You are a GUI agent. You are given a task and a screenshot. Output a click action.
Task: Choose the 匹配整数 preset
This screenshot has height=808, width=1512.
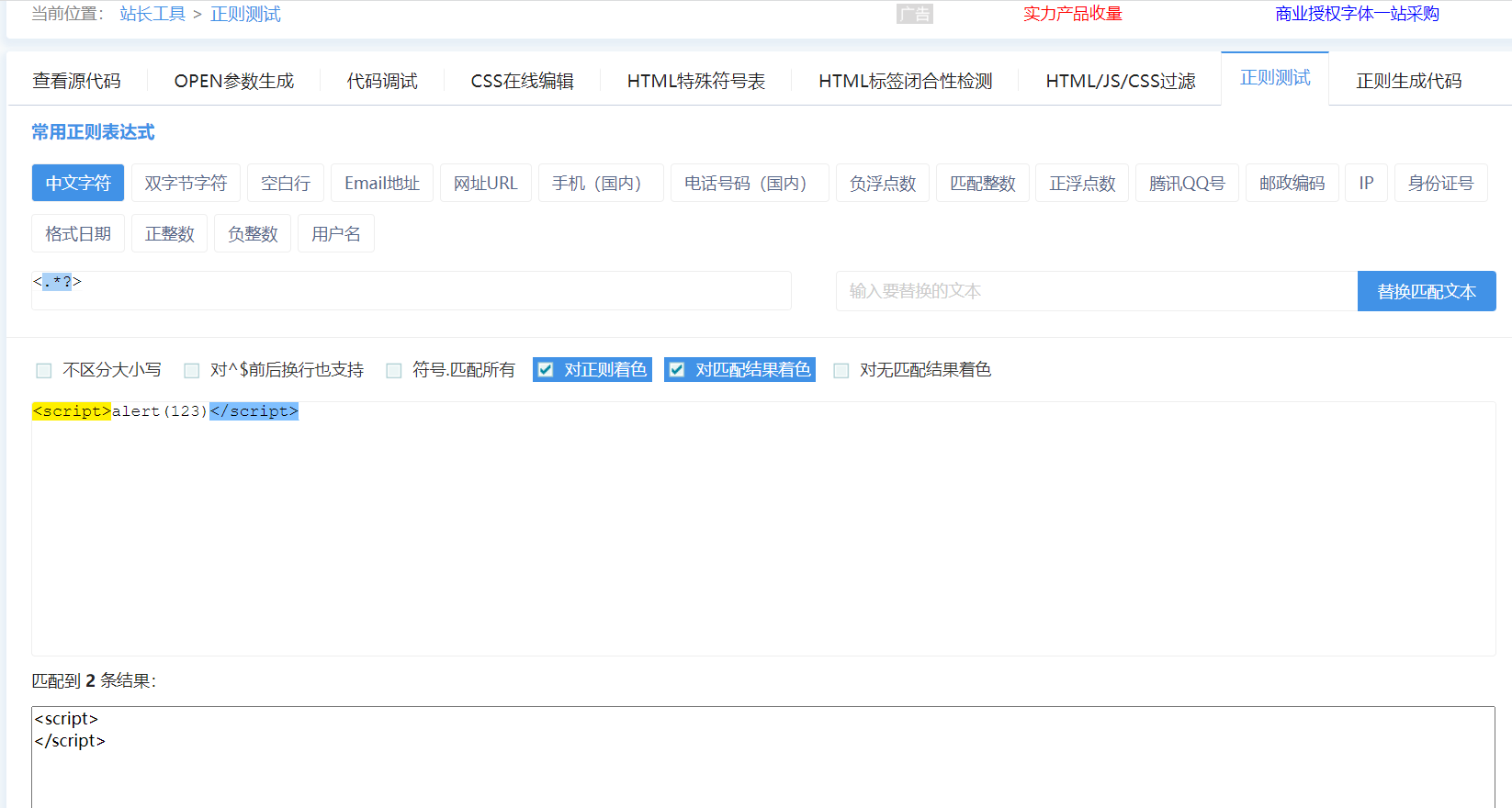(983, 183)
